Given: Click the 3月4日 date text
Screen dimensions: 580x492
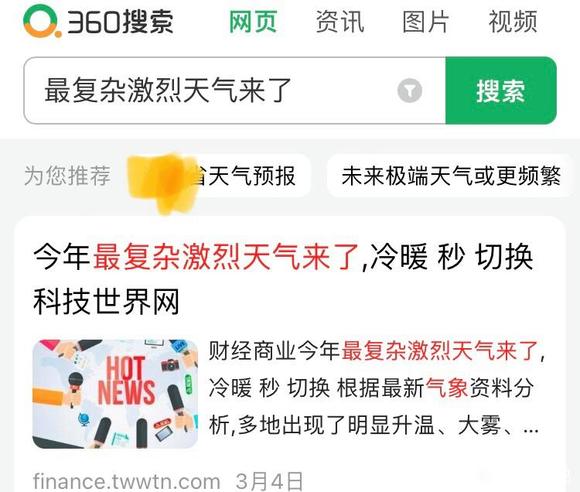Looking at the screenshot, I should 269,482.
